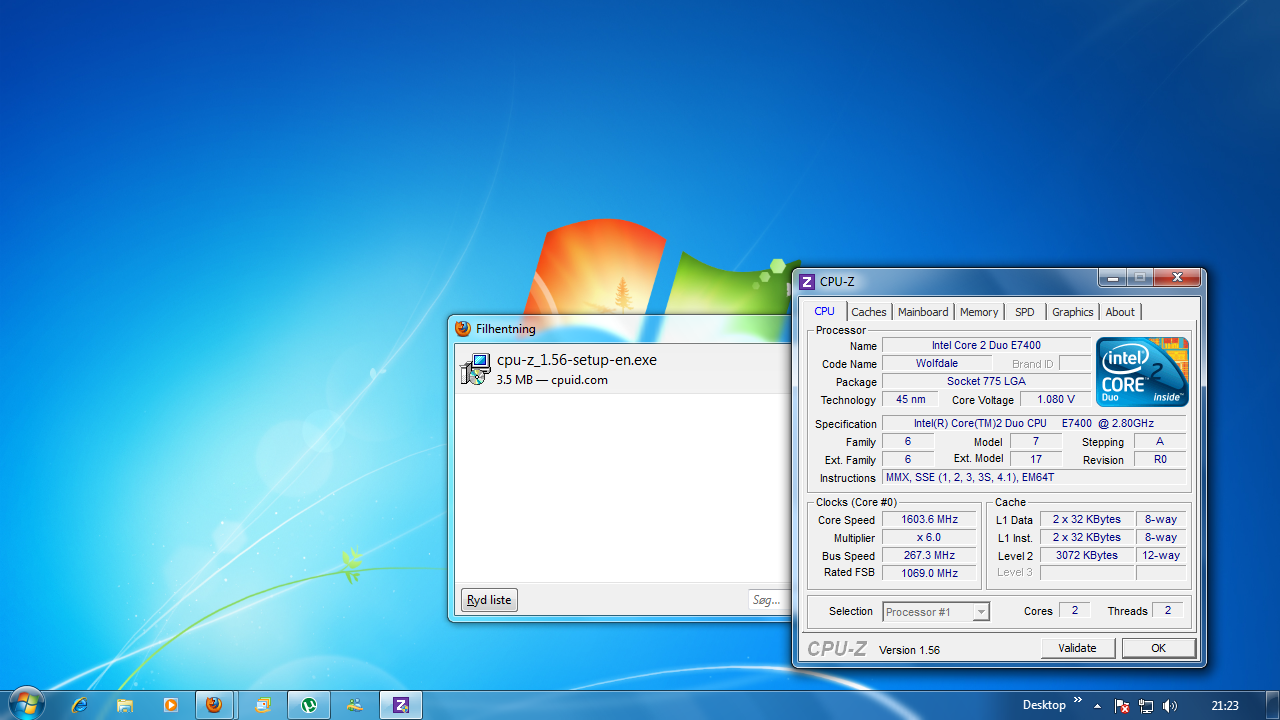Click the Multiplier value x 6.0
Image resolution: width=1280 pixels, height=720 pixels.
929,538
